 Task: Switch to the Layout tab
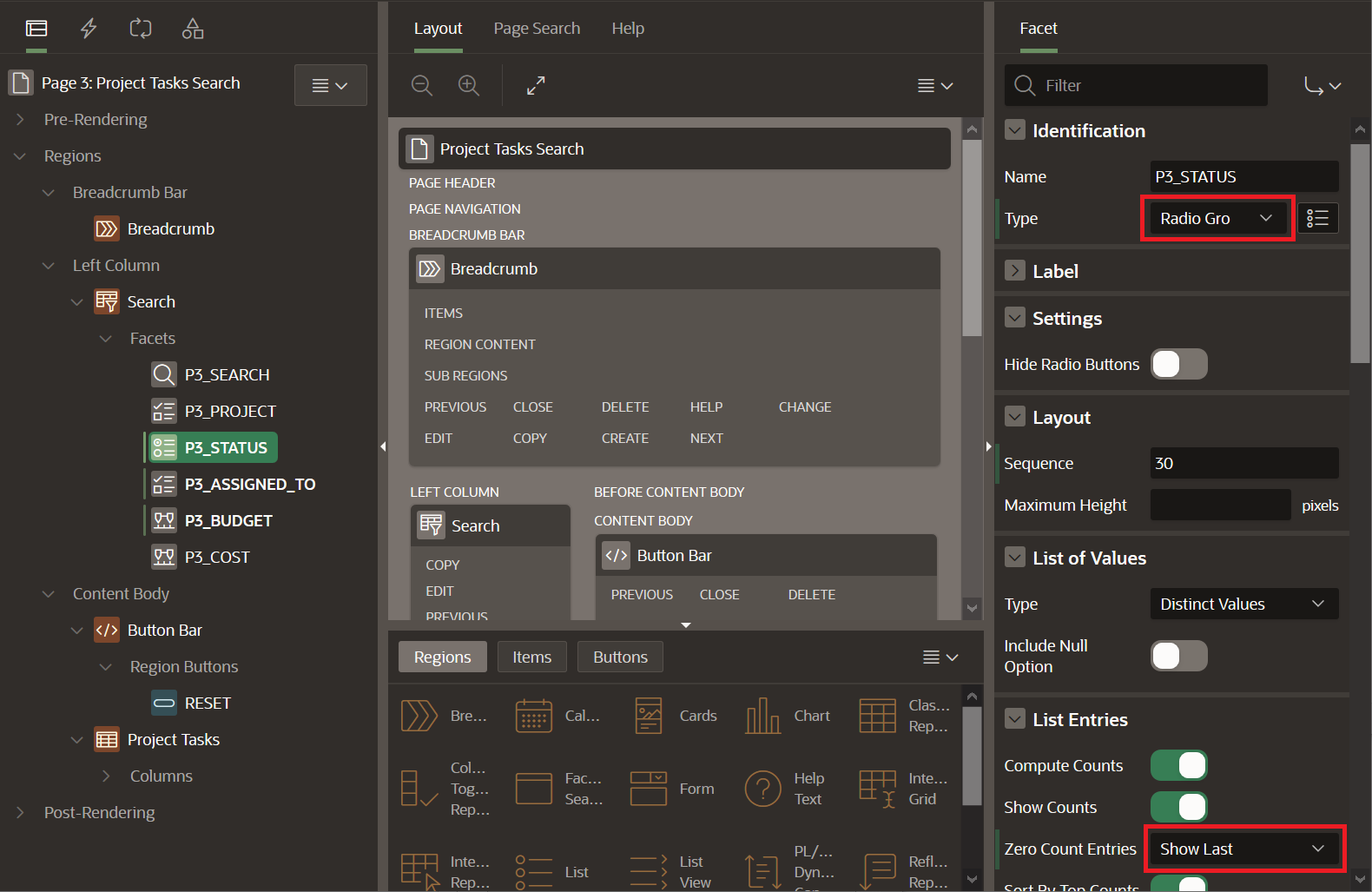pyautogui.click(x=438, y=29)
